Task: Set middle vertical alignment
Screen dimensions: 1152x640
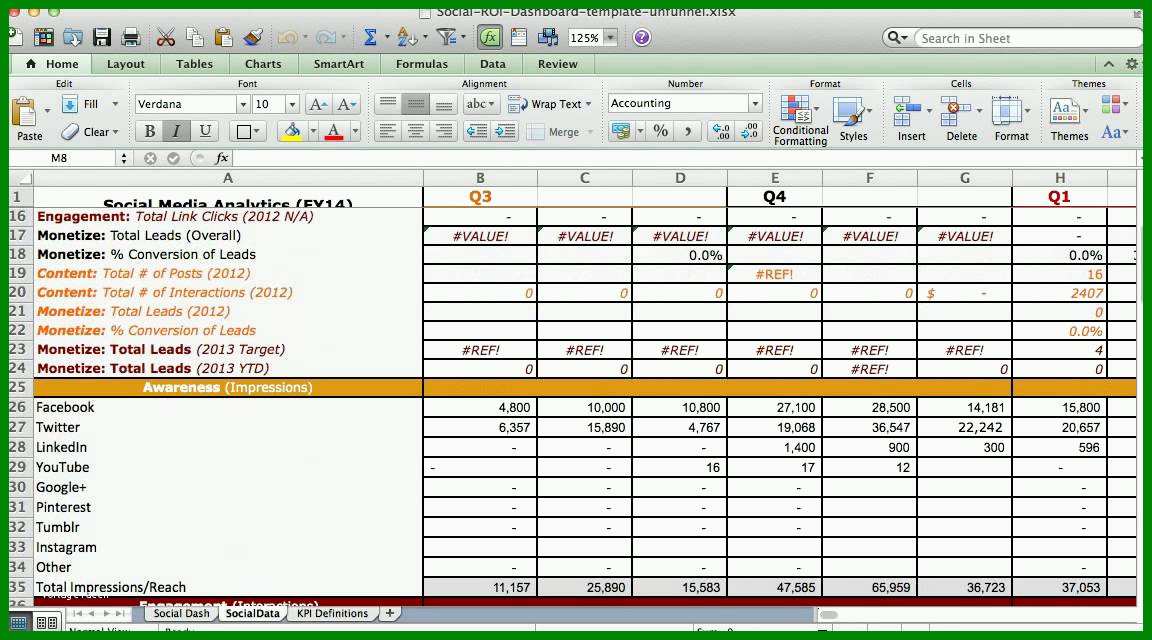Action: pyautogui.click(x=416, y=104)
